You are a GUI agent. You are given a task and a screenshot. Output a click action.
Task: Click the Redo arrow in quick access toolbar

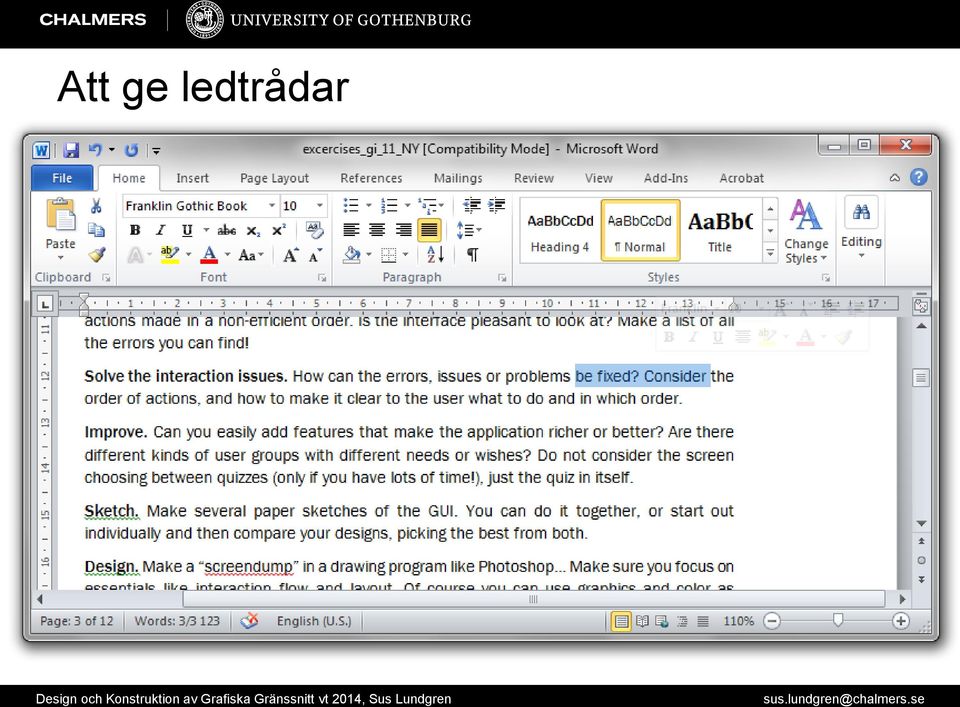click(131, 150)
